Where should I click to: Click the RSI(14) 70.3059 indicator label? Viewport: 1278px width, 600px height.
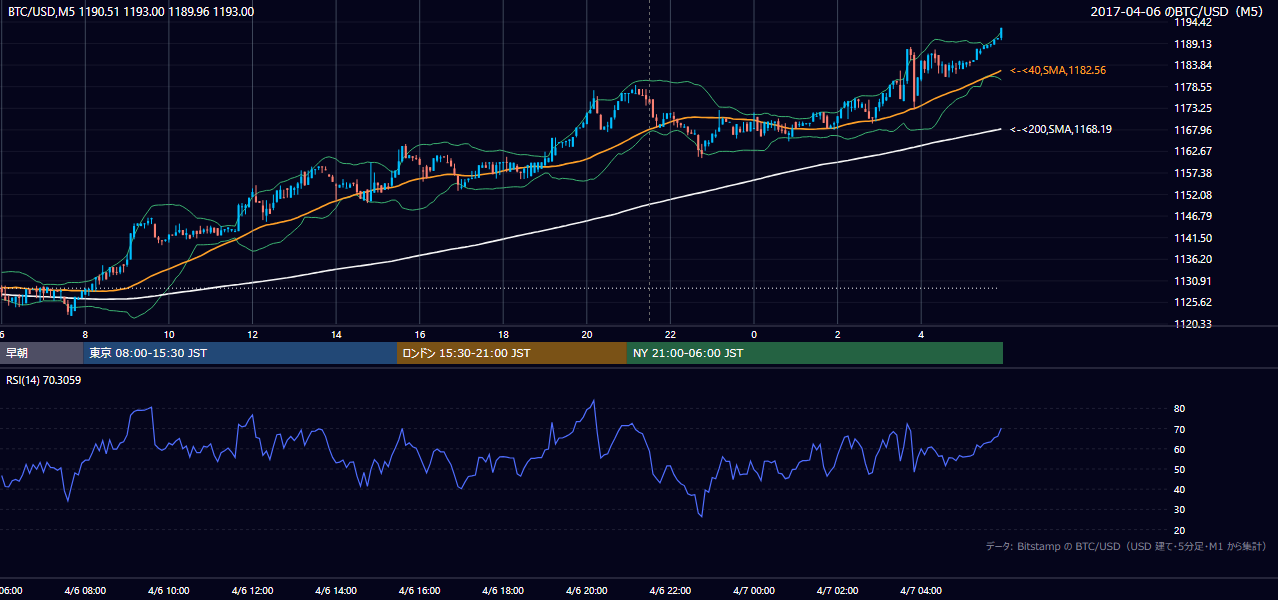click(x=44, y=381)
